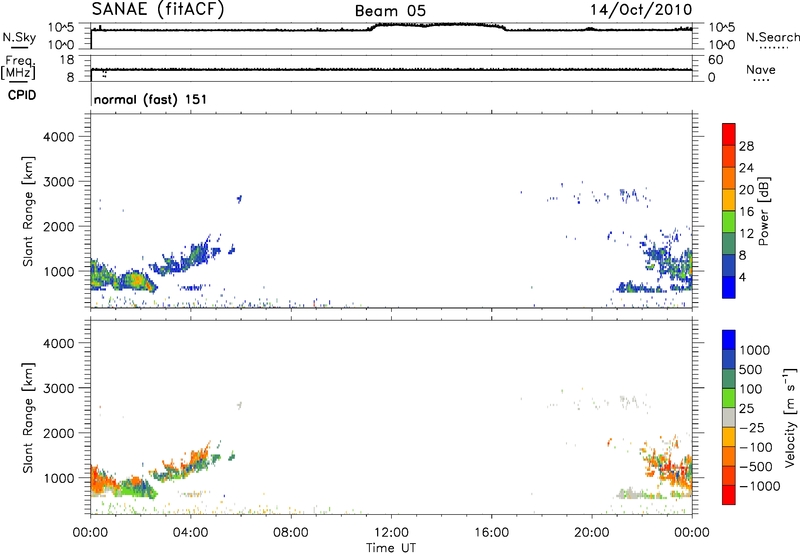
Task: Click the 12:00 time axis label
Action: point(391,533)
